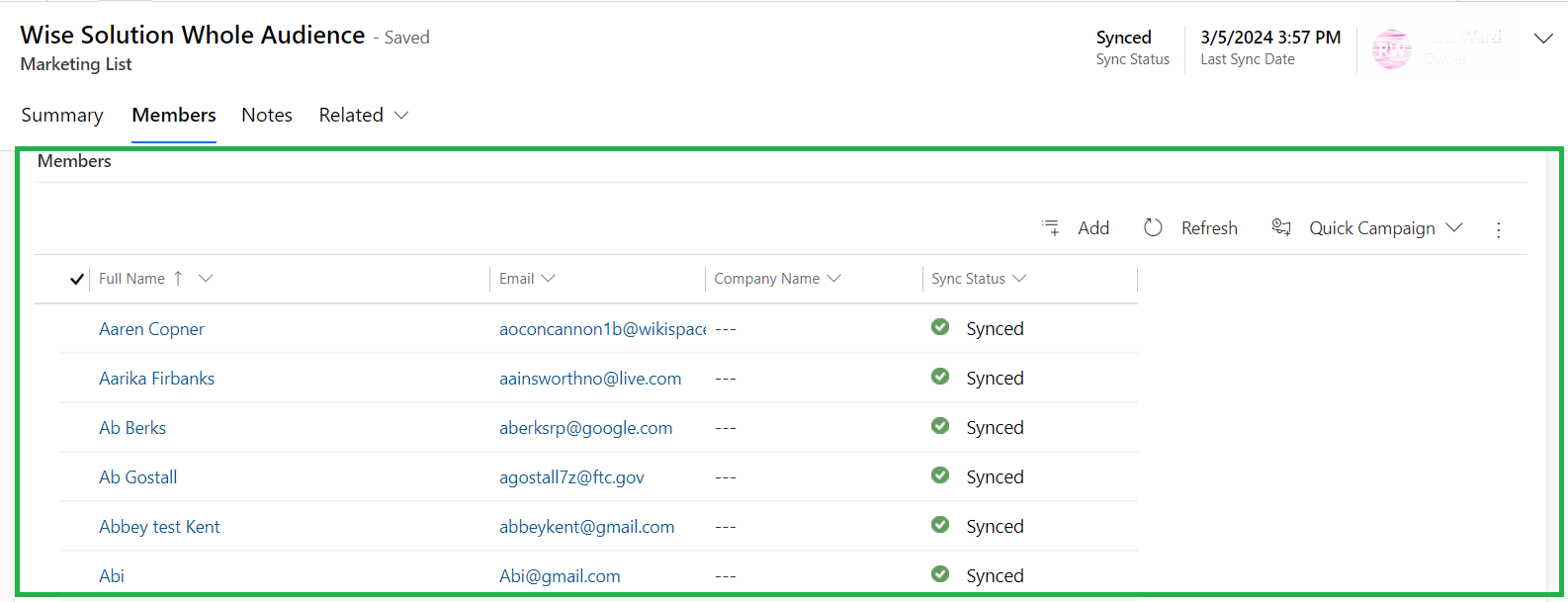This screenshot has height=602, width=1568.
Task: Open the Aarika Firbanks contact link
Action: tap(156, 378)
